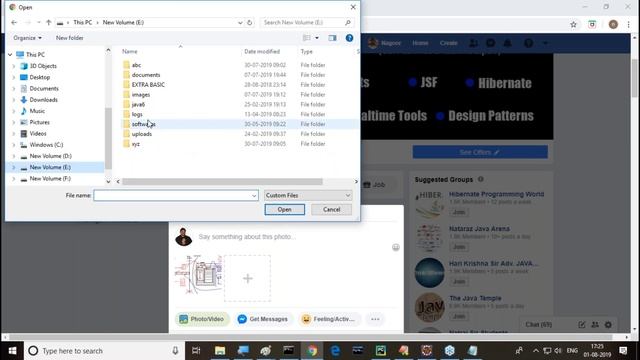640x360 pixels.
Task: Open the view options dropdown arrow
Action: click(317, 38)
